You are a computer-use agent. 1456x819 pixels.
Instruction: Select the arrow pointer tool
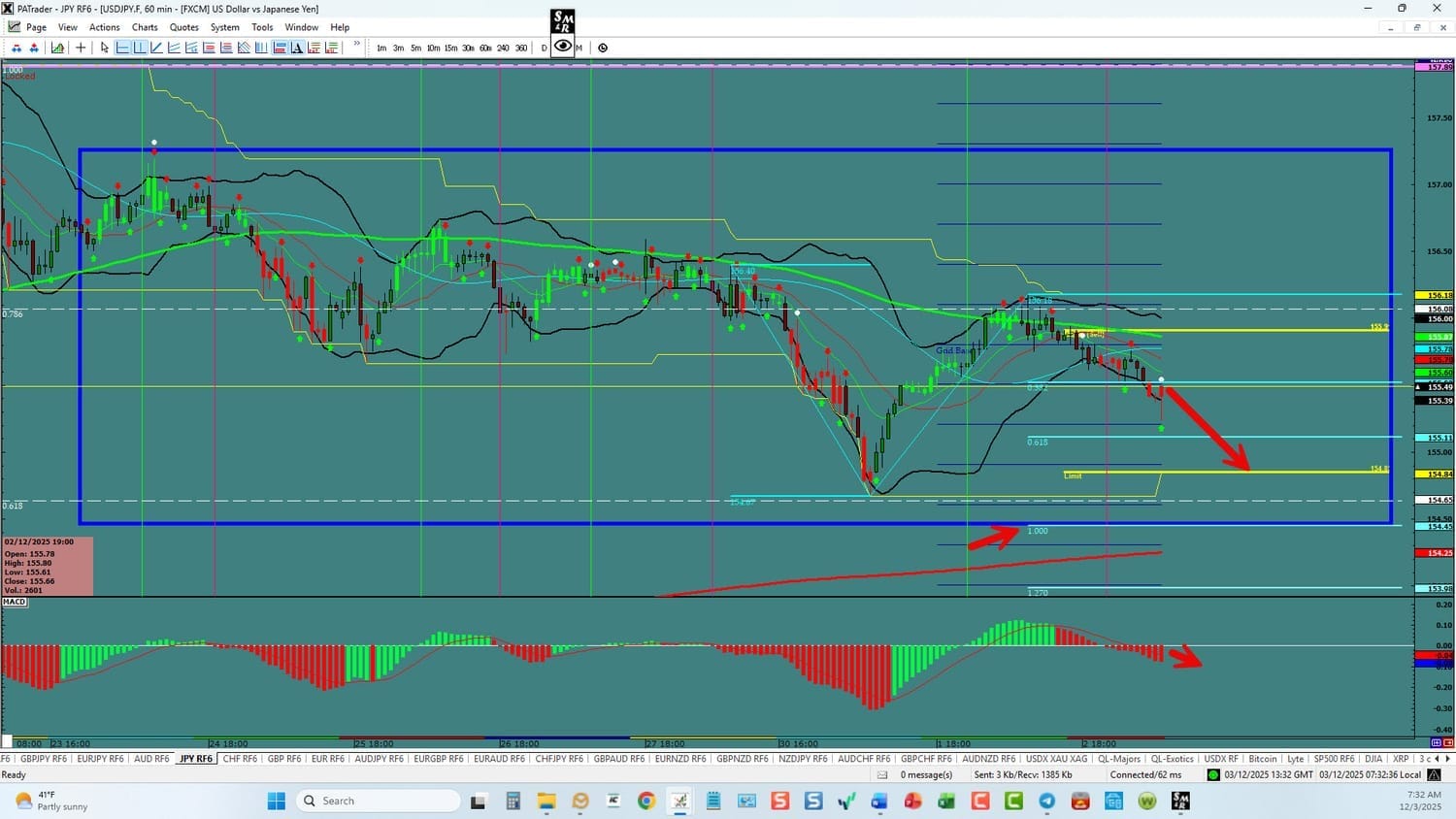pyautogui.click(x=105, y=48)
